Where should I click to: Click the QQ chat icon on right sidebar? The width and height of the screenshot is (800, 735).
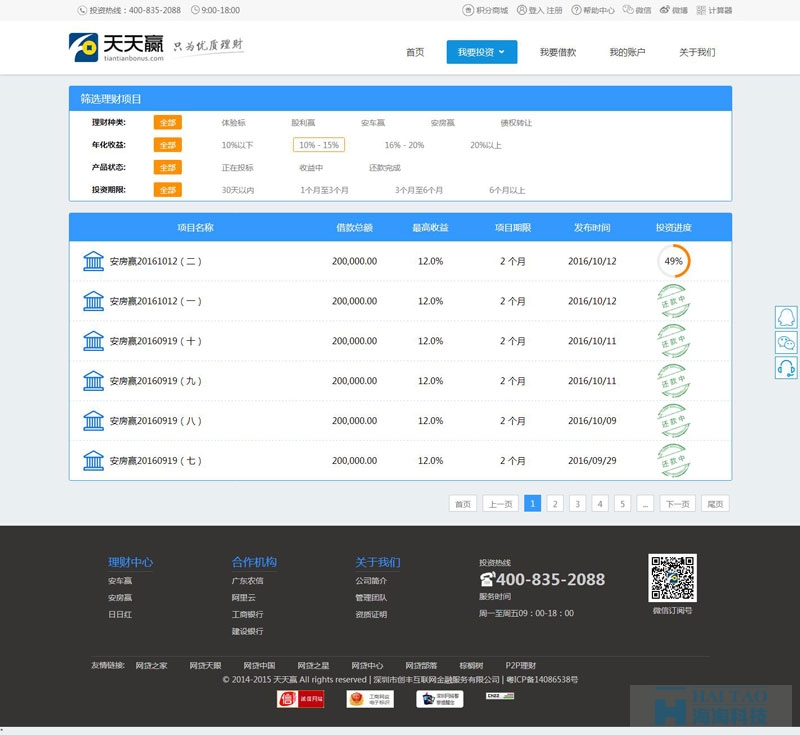coord(787,317)
